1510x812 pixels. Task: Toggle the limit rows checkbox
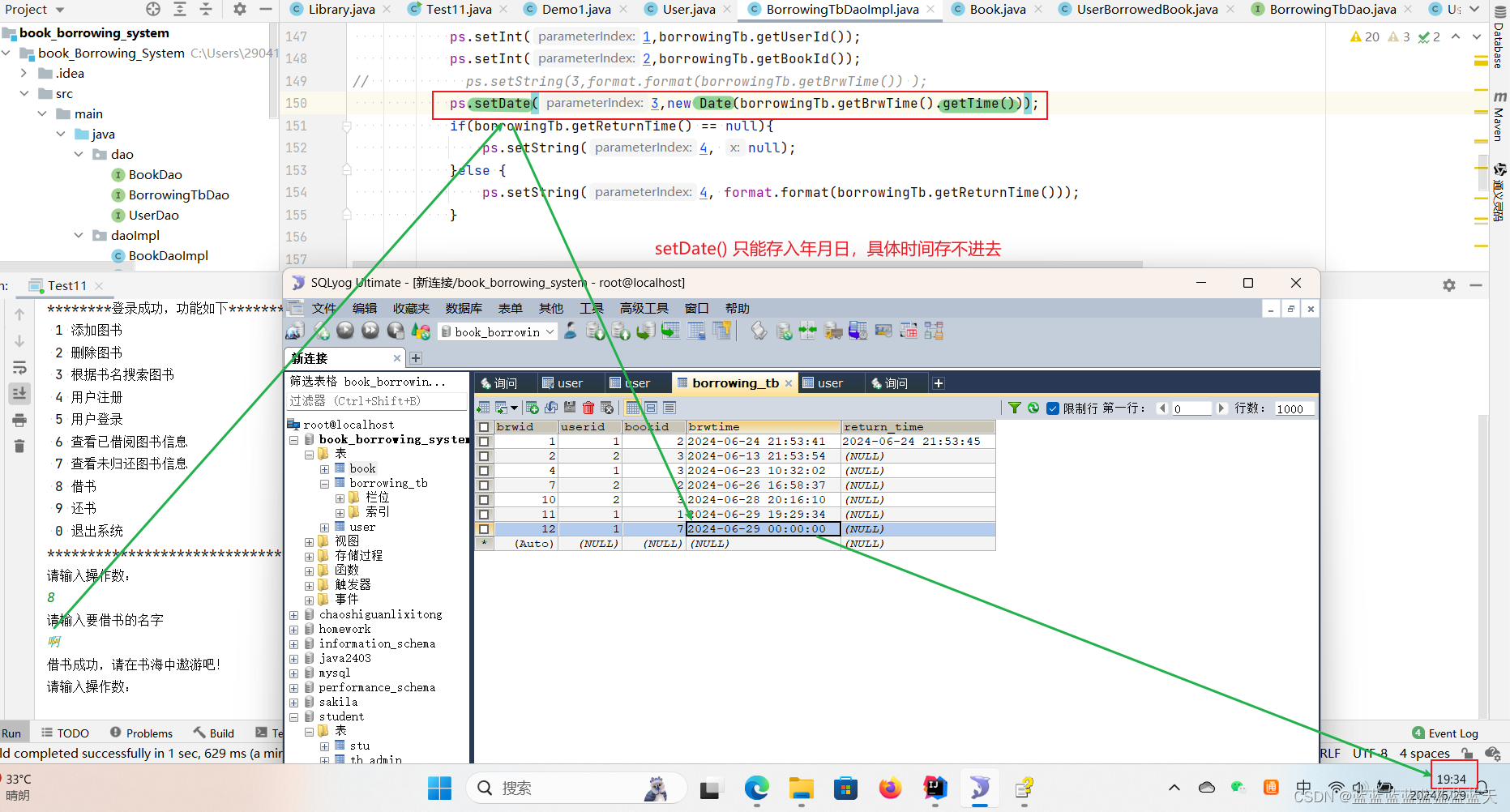pos(1053,408)
